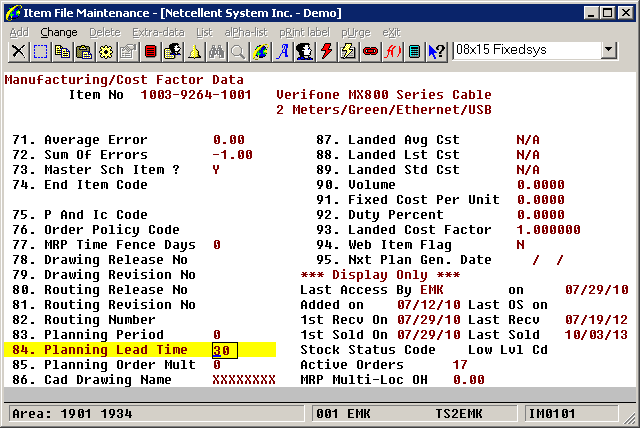Viewport: 640px width, 428px height.
Task: Click the head silhouette profile icon
Action: point(304,51)
